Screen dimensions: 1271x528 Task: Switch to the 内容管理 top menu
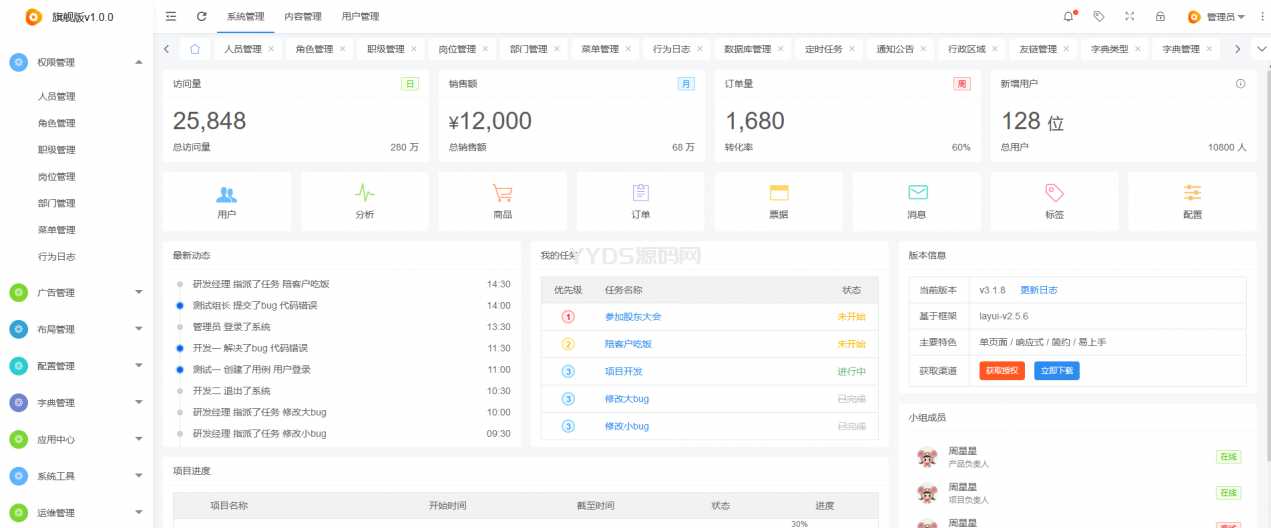coord(303,17)
